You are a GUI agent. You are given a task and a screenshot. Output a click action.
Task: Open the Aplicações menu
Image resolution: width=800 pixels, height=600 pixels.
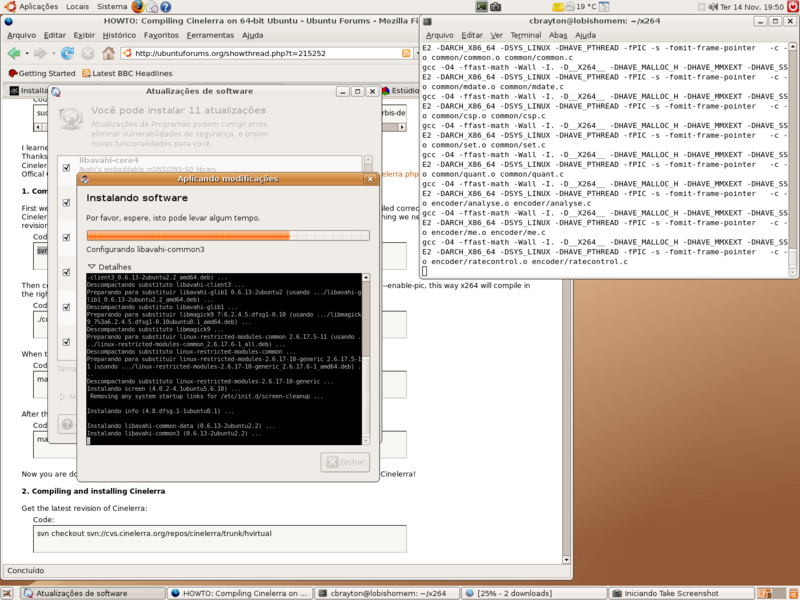(x=38, y=7)
